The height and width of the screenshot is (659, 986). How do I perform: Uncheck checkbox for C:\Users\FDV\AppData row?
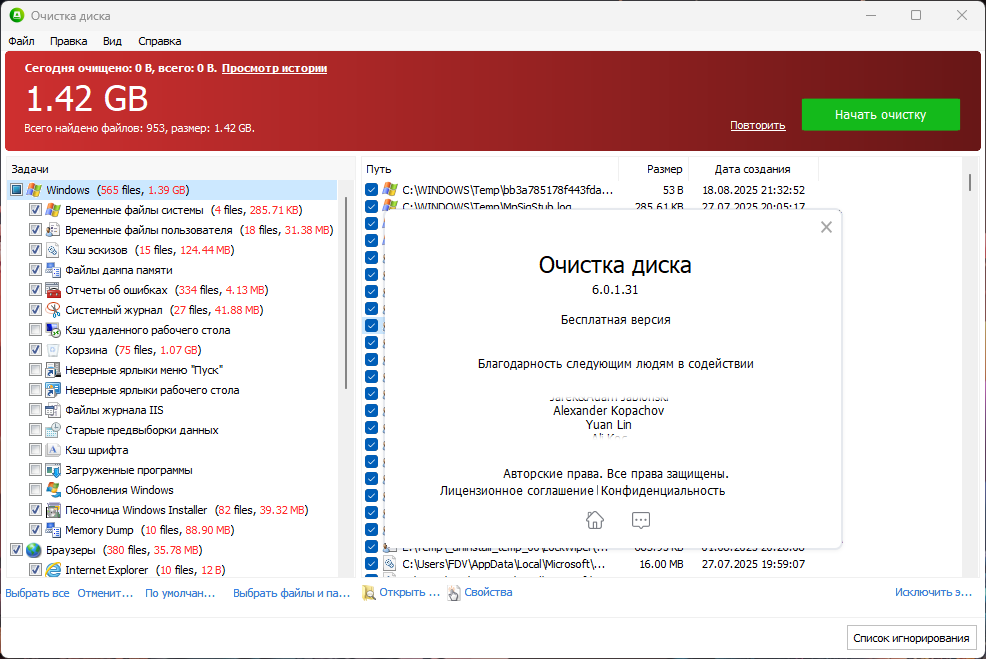[x=371, y=564]
